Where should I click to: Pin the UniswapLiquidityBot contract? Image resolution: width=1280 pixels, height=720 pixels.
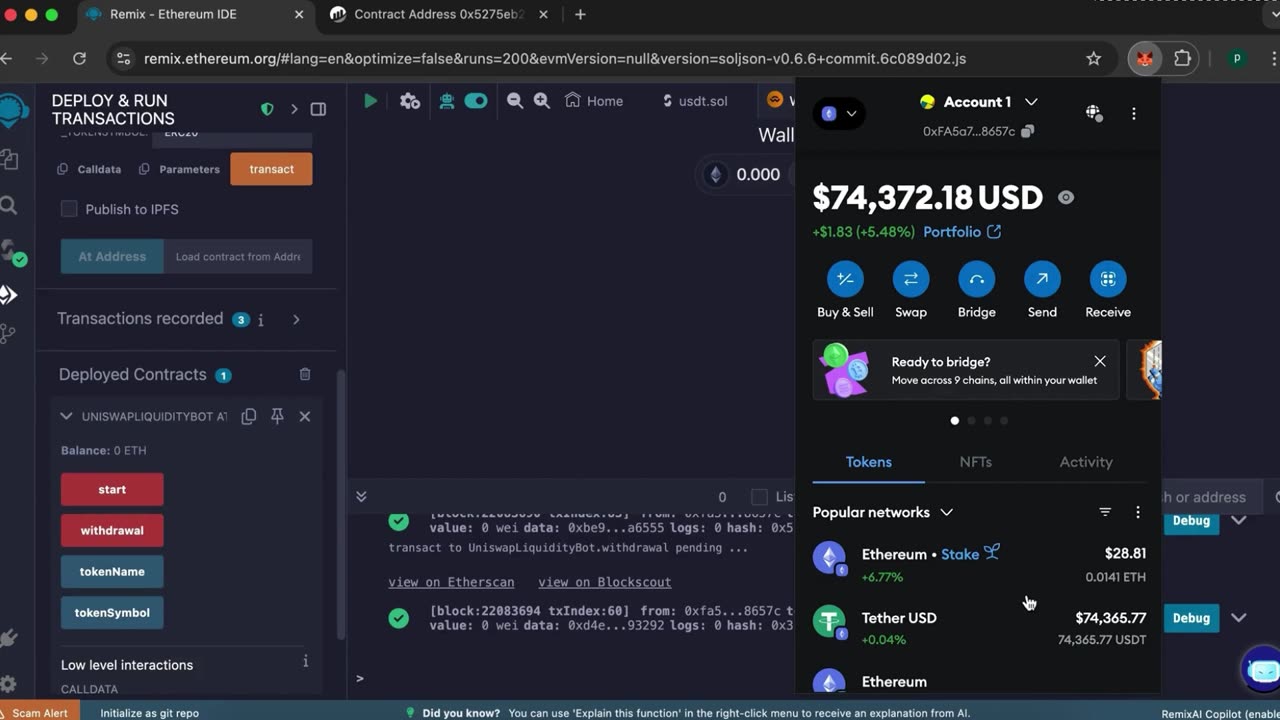click(277, 416)
